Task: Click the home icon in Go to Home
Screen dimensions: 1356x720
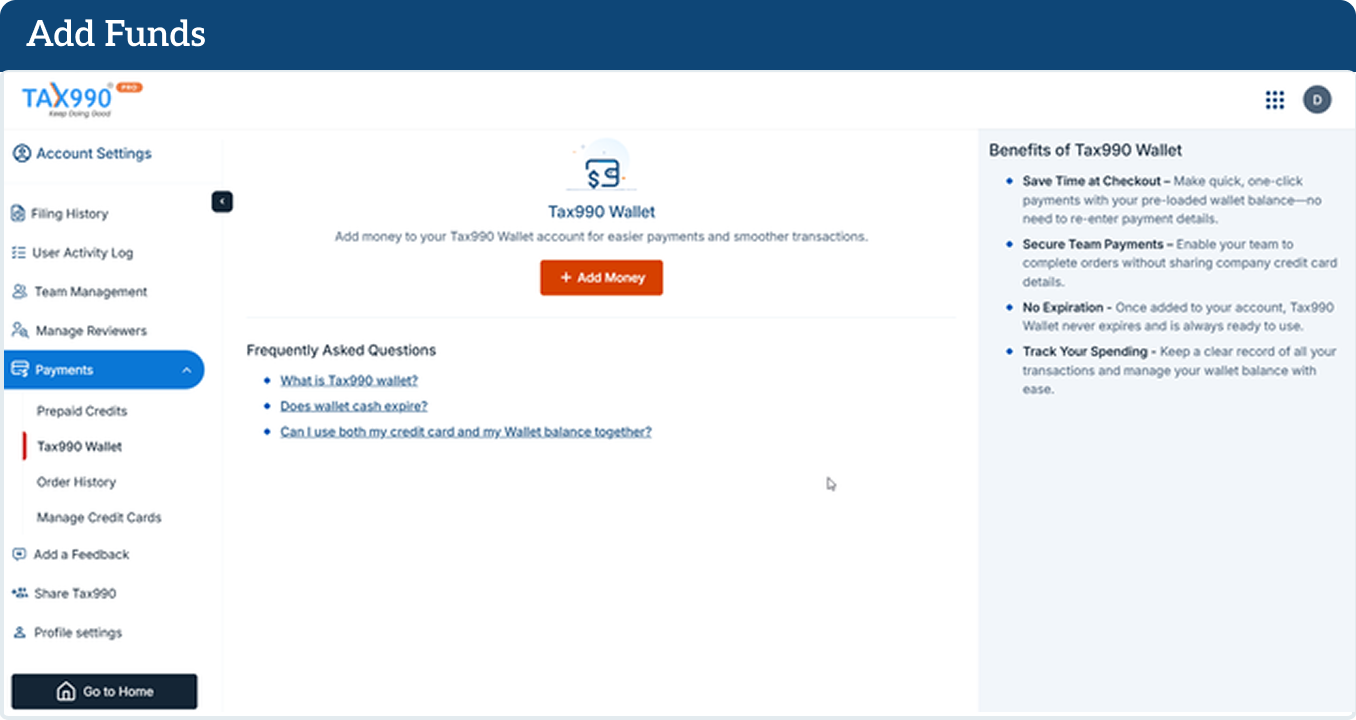Action: (66, 692)
